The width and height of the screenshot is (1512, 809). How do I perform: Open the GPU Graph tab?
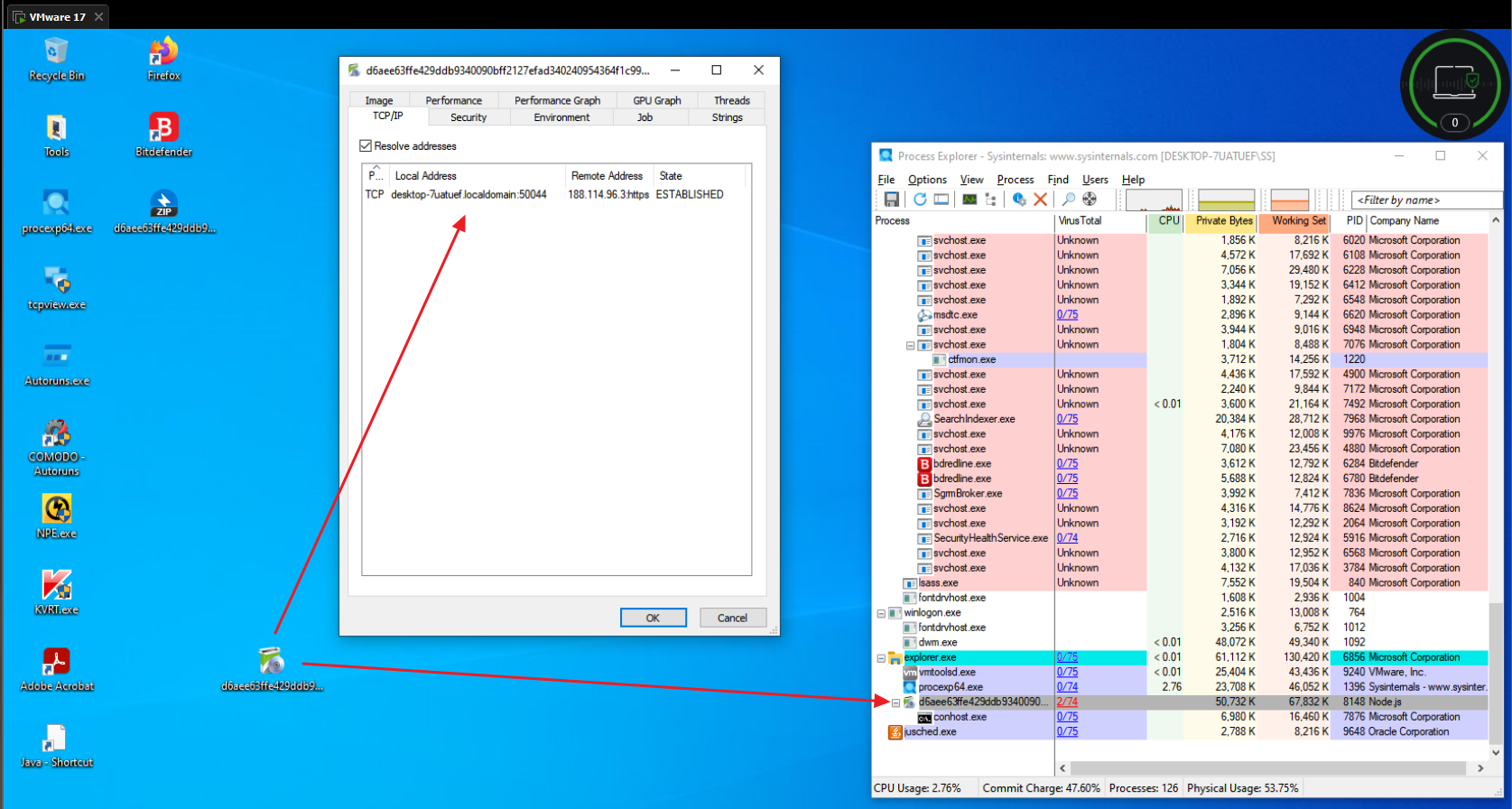tap(657, 100)
